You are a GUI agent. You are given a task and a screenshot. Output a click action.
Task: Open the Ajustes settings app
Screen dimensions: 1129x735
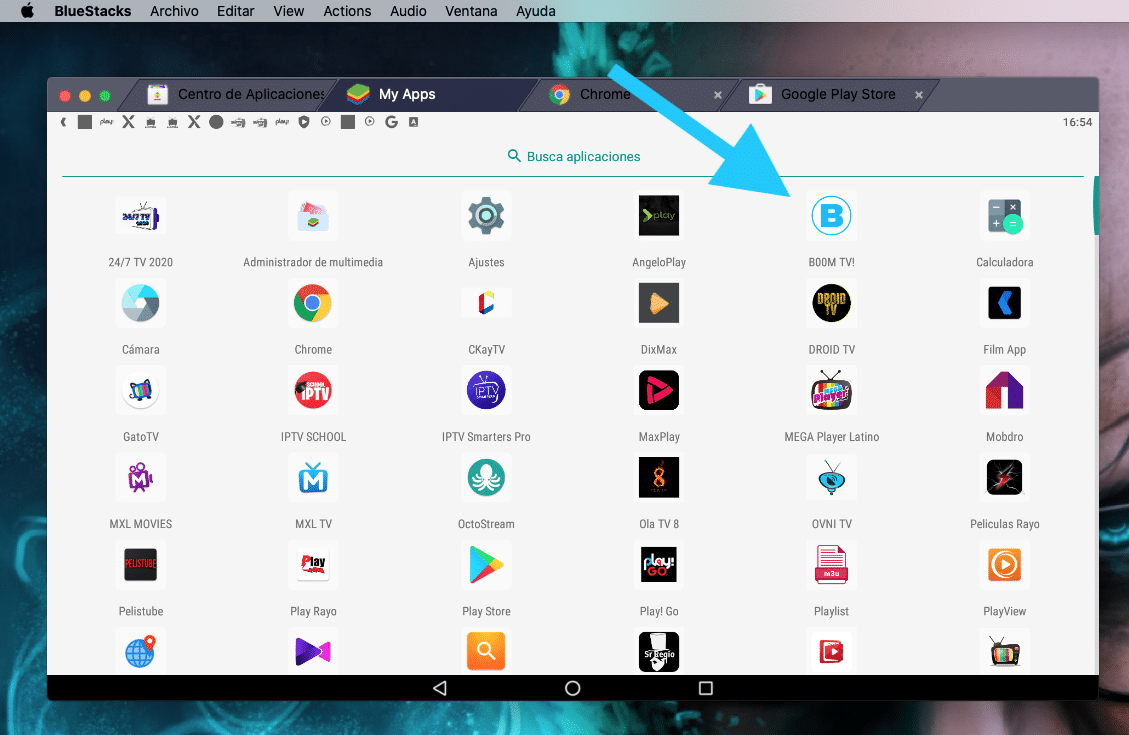[x=486, y=215]
